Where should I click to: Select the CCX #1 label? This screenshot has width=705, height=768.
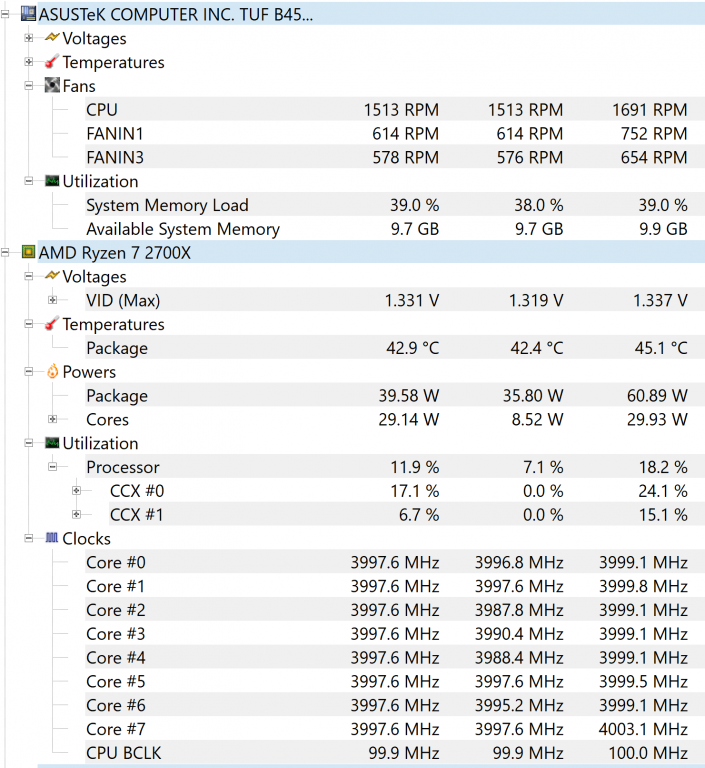[x=137, y=515]
